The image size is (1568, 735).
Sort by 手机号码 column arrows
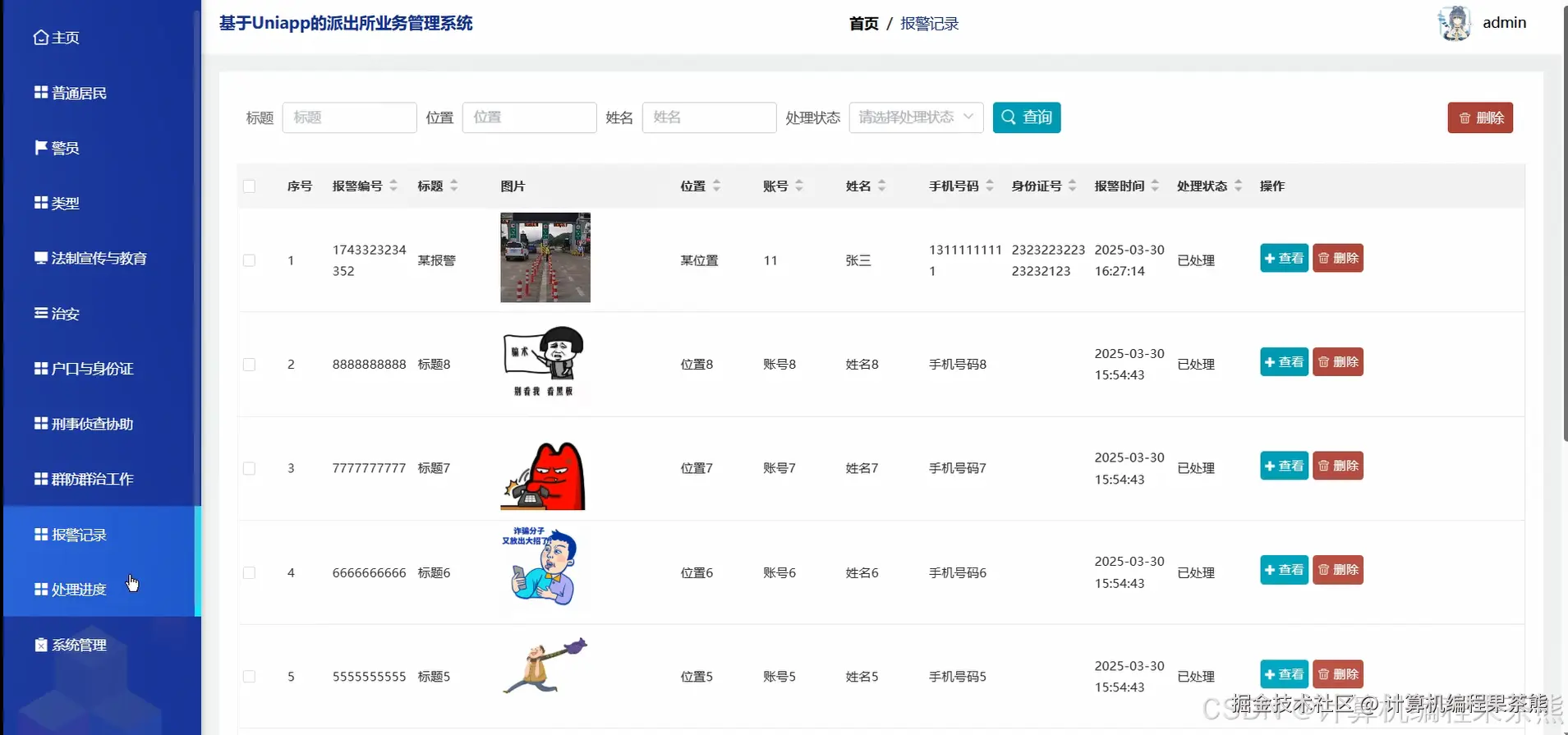click(990, 186)
